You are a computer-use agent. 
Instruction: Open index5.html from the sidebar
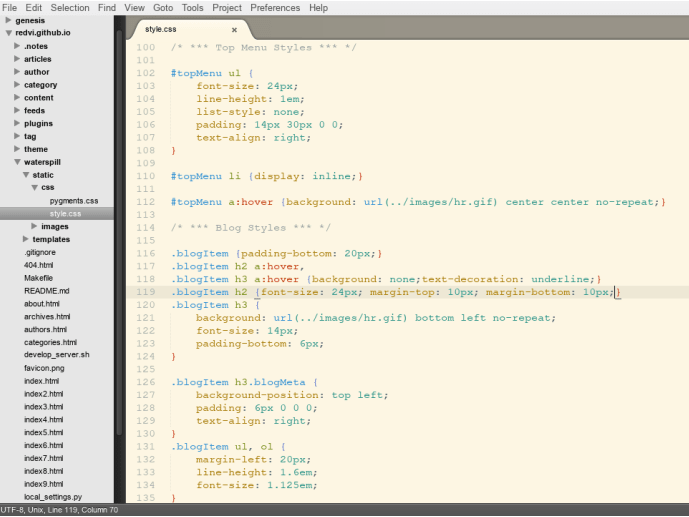click(44, 432)
